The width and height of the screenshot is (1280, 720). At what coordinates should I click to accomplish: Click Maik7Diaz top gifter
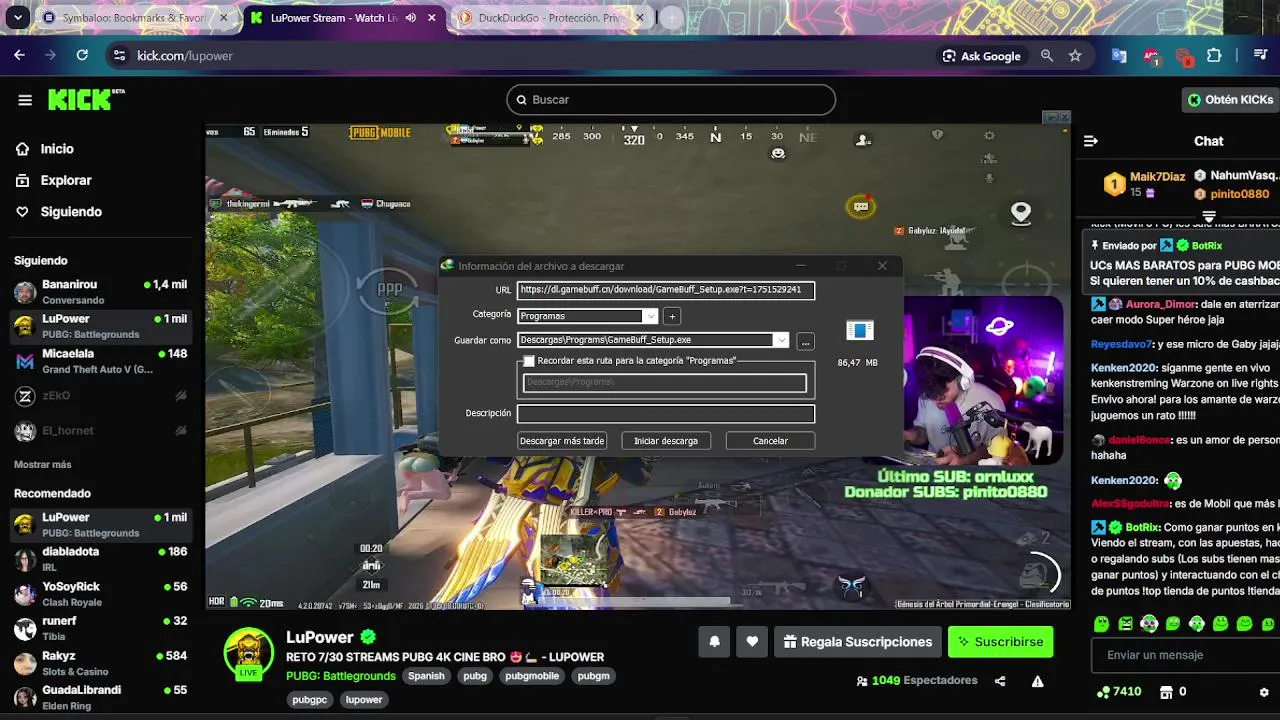tap(1157, 177)
